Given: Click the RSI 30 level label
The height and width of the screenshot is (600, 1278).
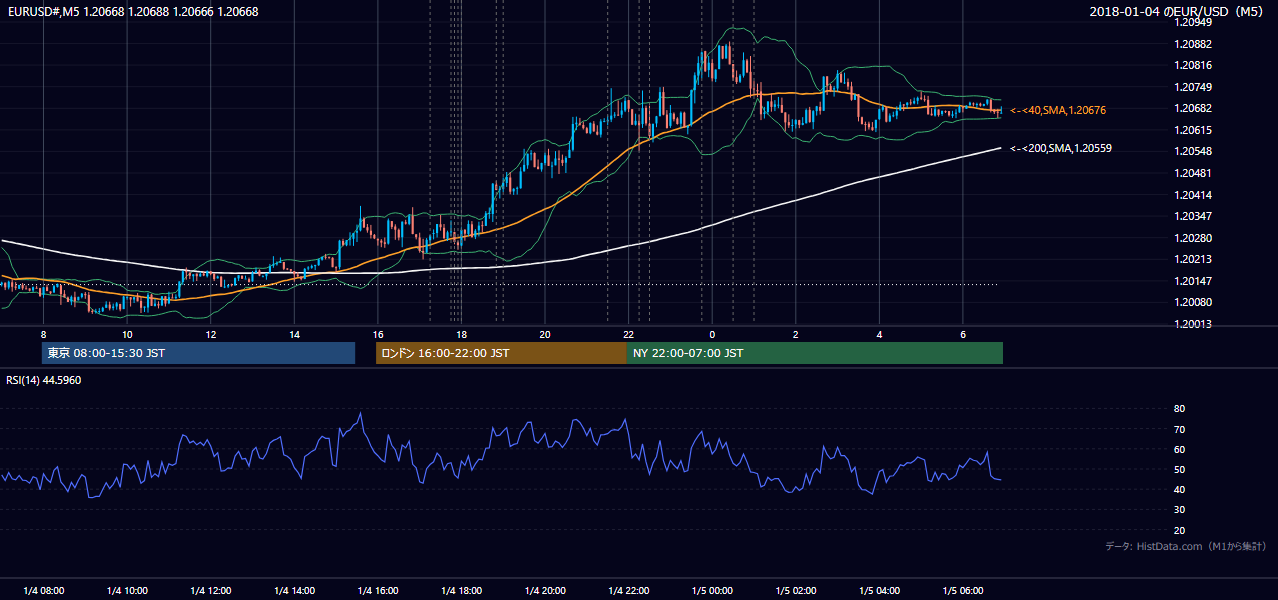Looking at the screenshot, I should 1179,510.
